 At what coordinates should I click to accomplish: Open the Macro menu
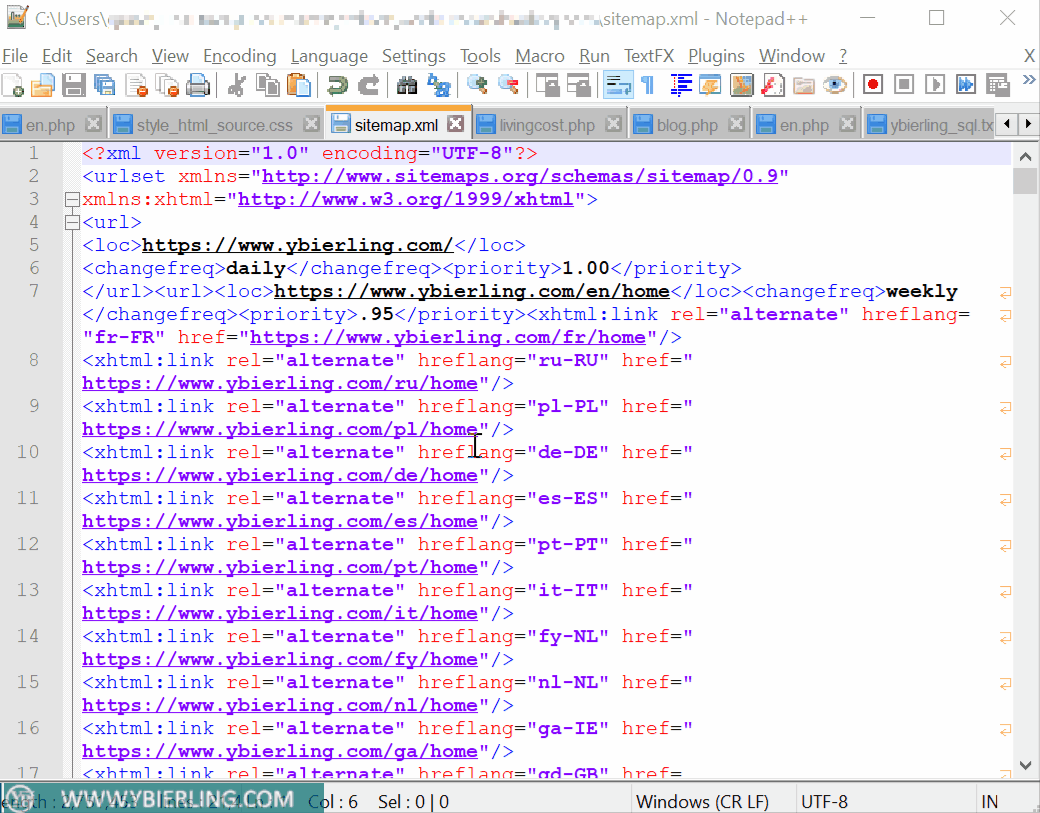click(x=540, y=56)
